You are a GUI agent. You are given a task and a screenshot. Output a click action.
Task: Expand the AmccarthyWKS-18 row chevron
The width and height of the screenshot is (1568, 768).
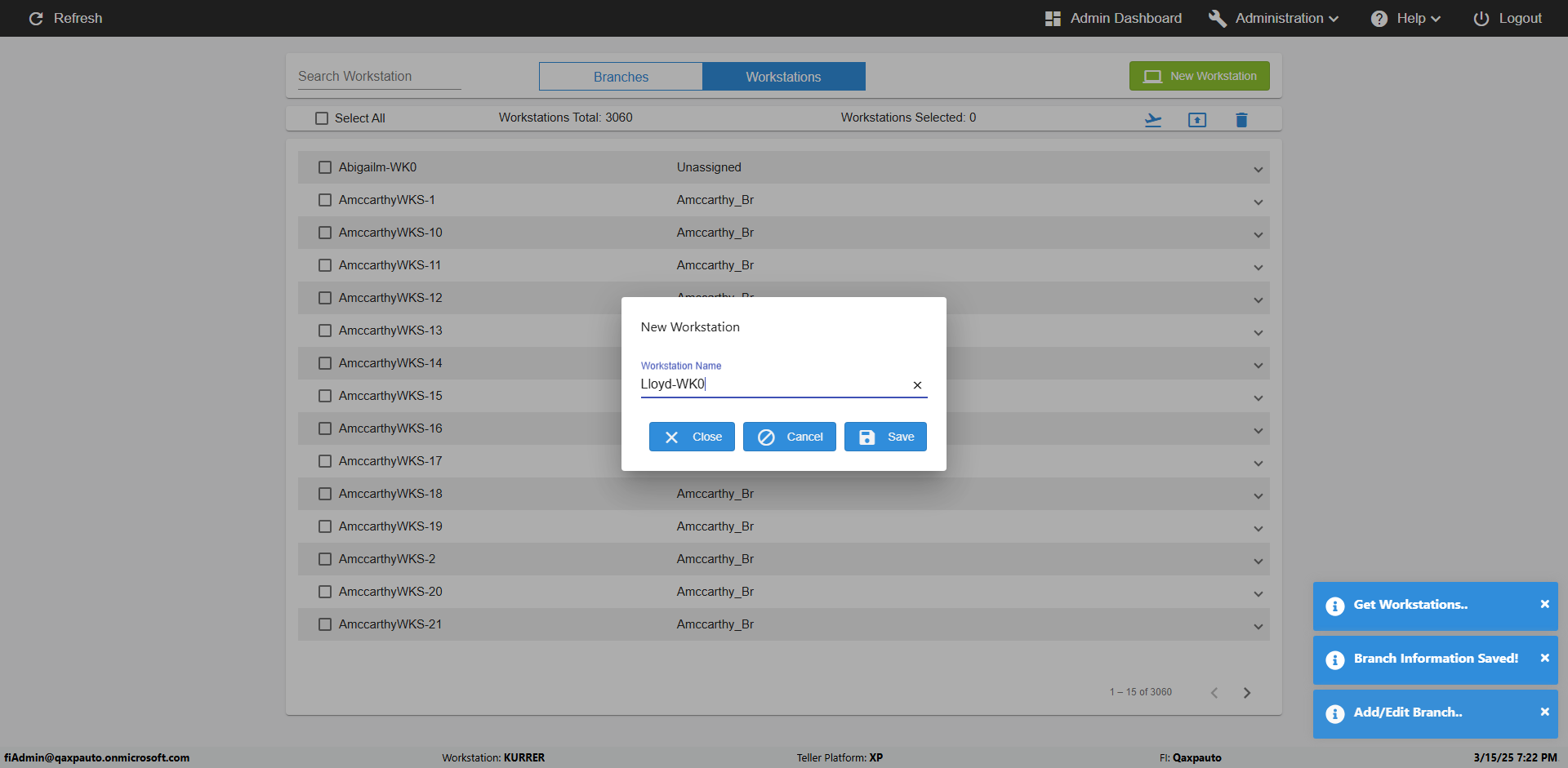(x=1258, y=496)
